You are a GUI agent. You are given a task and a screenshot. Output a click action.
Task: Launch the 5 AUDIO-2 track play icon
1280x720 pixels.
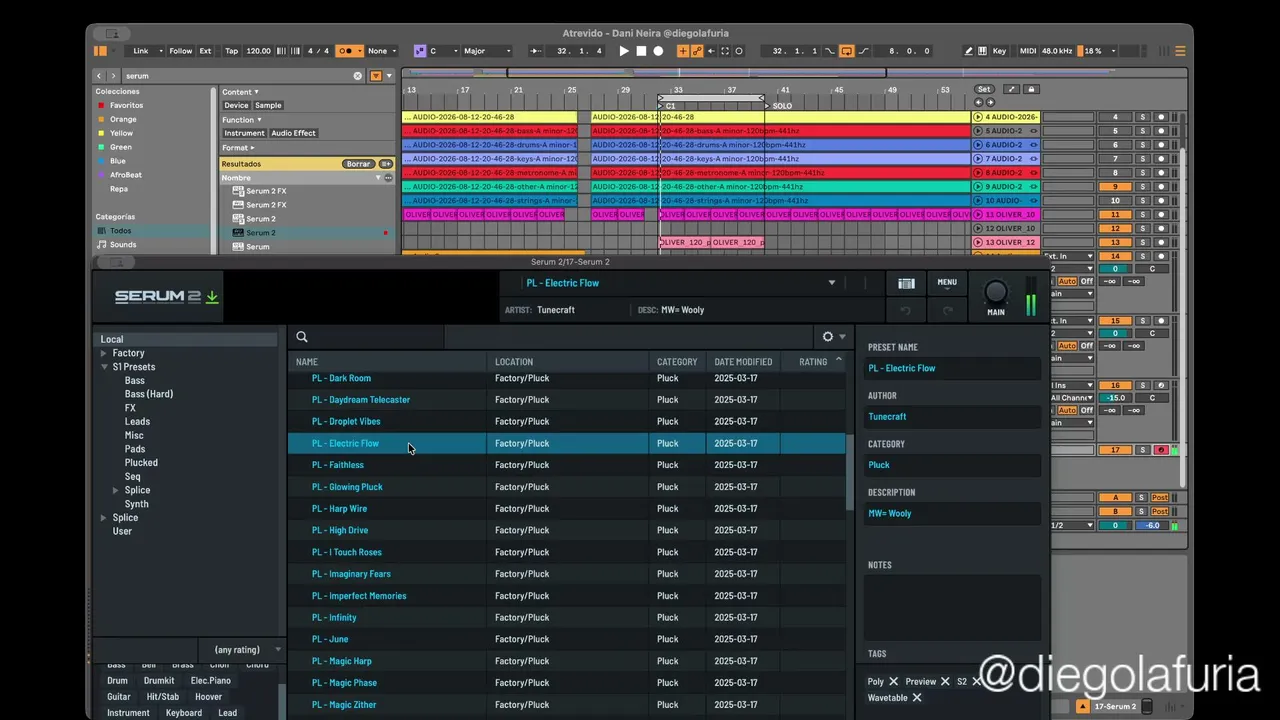(x=978, y=131)
